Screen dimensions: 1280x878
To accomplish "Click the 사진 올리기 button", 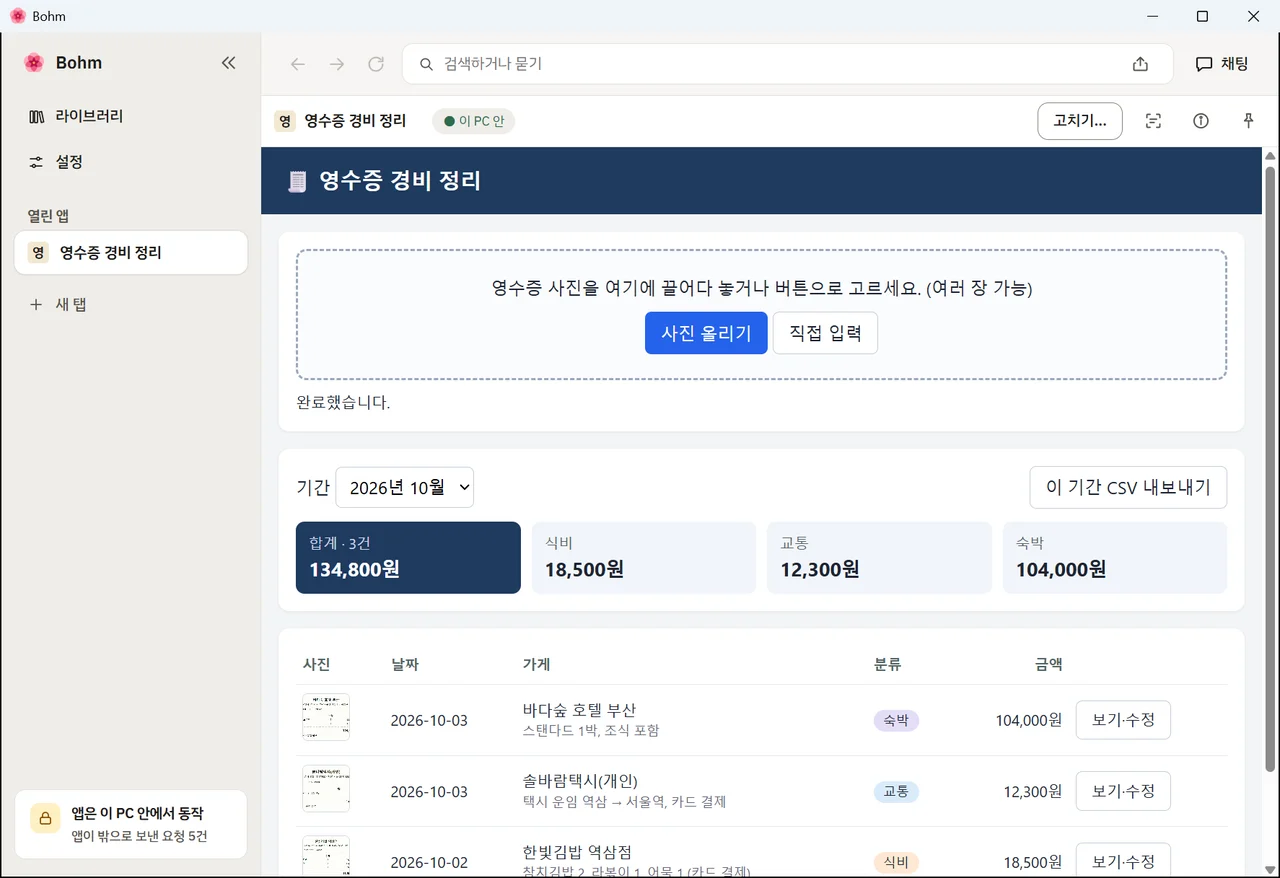I will tap(706, 333).
